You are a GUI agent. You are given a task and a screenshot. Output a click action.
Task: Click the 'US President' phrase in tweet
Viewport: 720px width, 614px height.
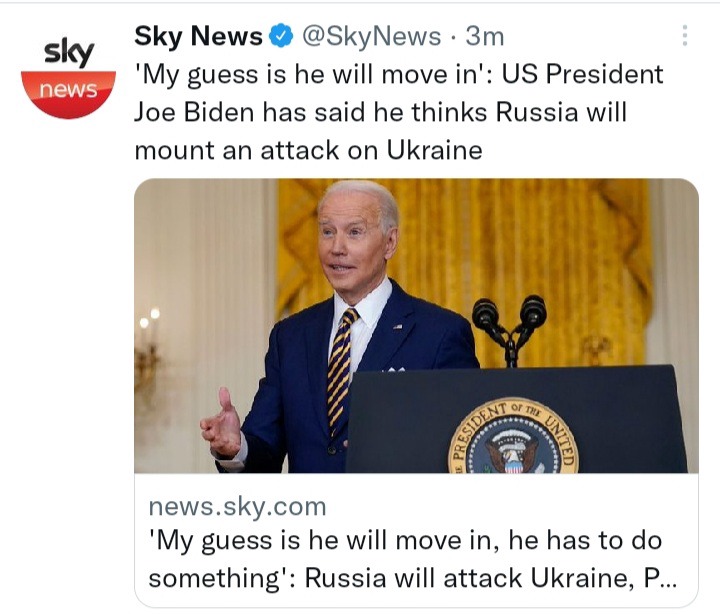click(582, 74)
